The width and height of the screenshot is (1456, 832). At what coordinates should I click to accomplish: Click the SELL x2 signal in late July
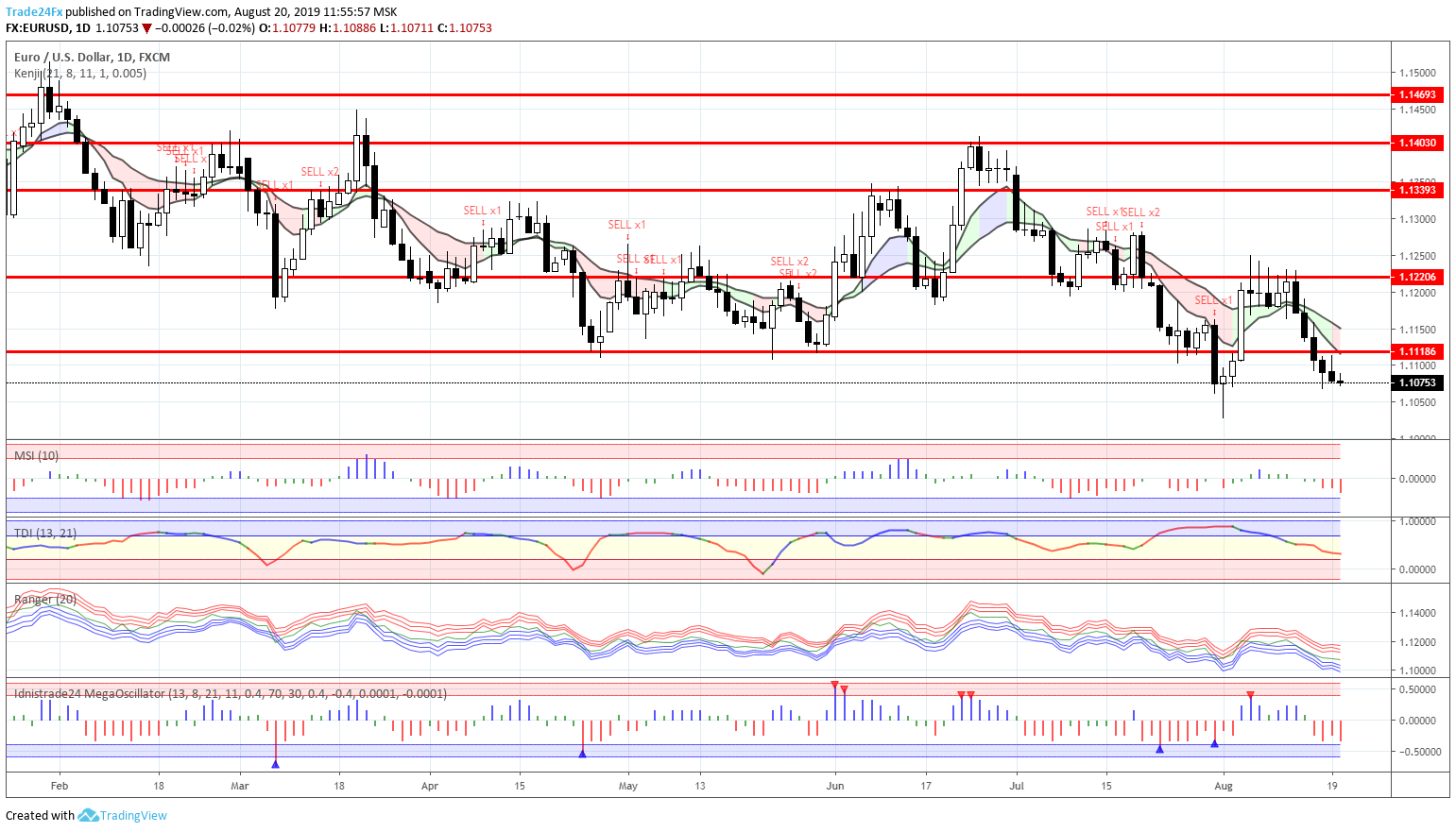click(1141, 212)
